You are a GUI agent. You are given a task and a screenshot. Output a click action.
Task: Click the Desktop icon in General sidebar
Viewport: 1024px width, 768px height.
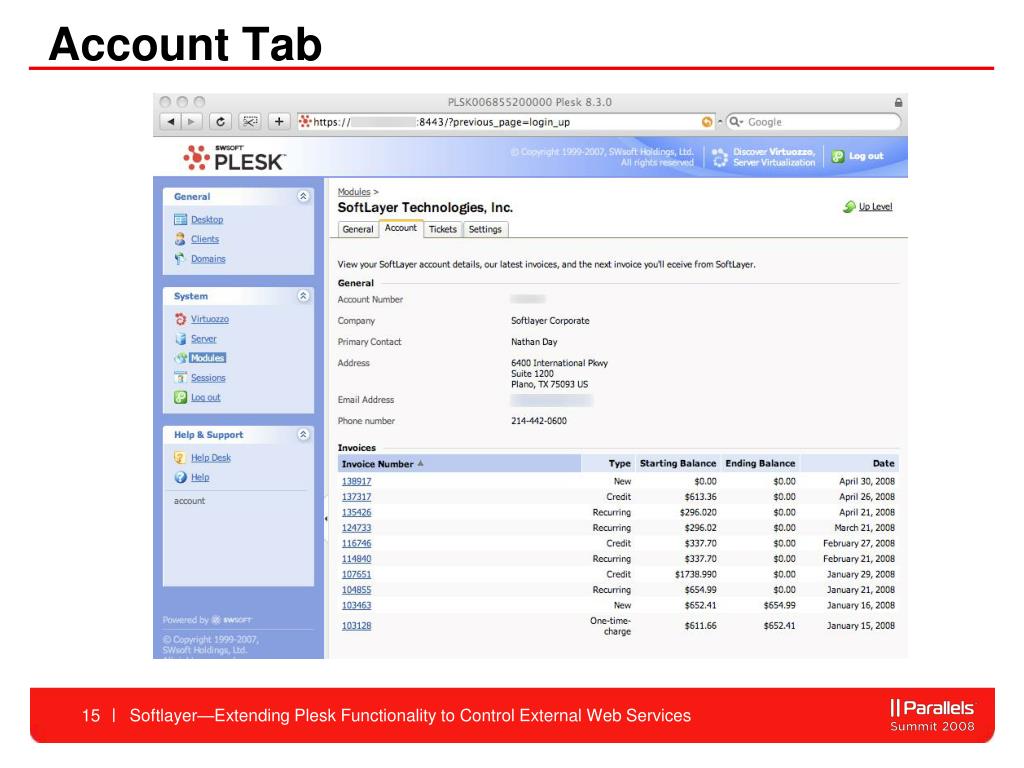(x=181, y=219)
